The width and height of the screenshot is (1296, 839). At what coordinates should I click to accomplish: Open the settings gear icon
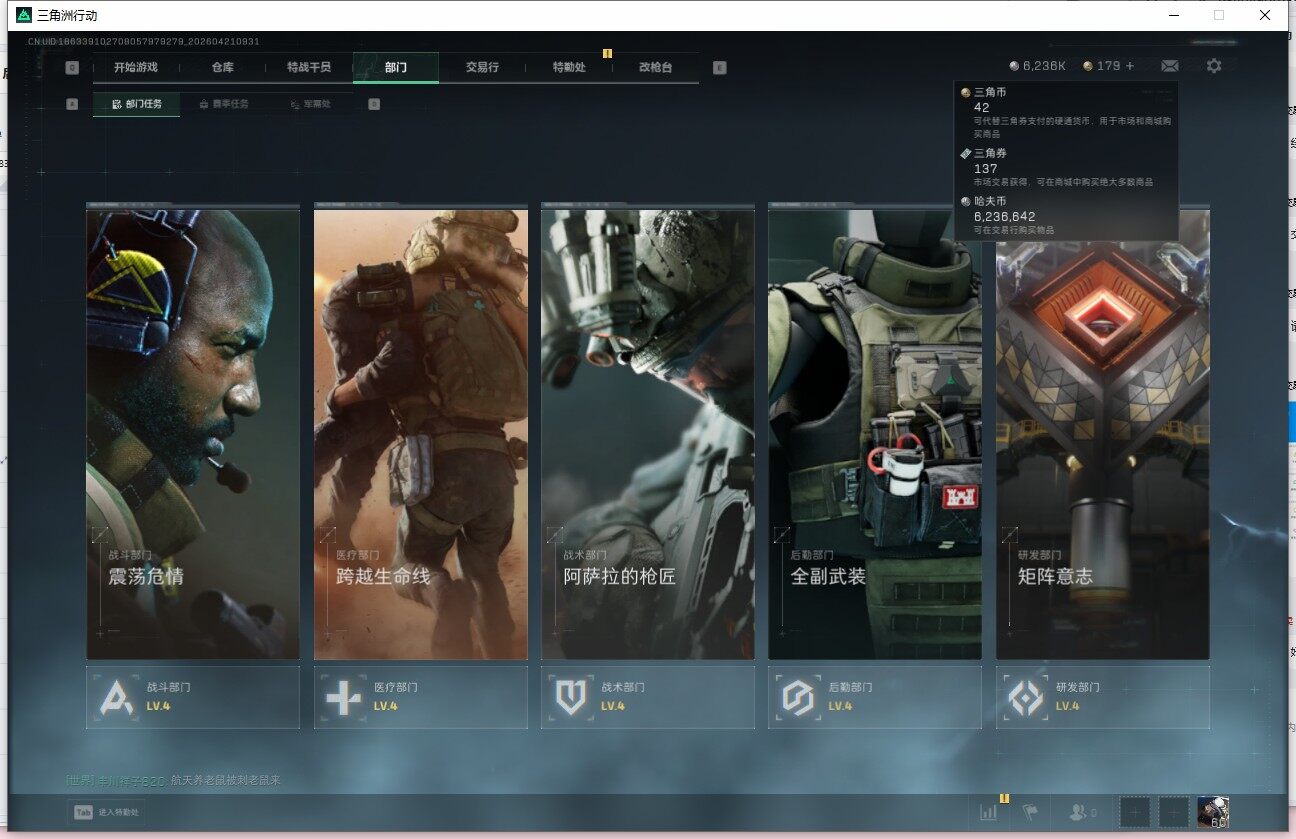click(x=1214, y=66)
